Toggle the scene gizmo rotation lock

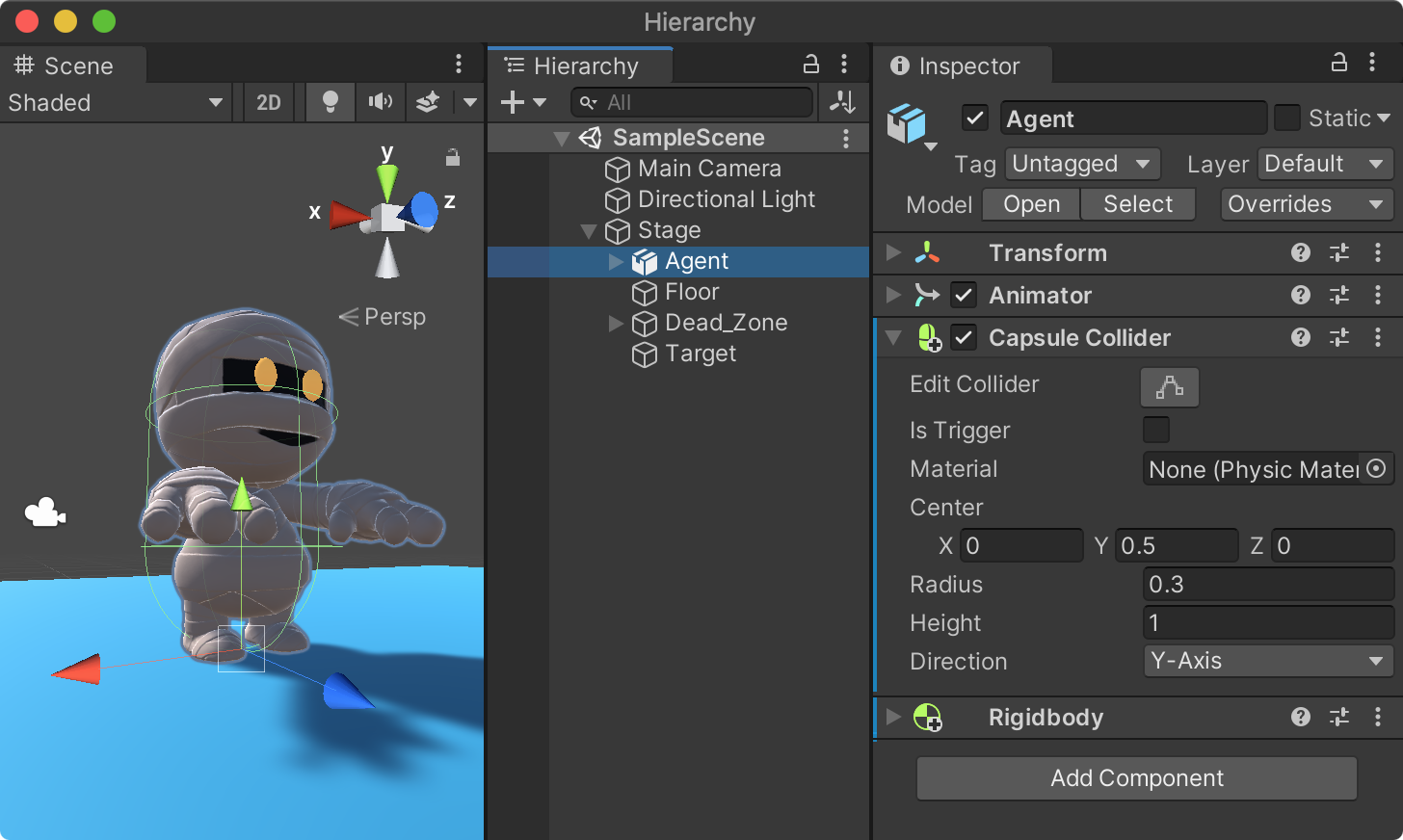452,157
